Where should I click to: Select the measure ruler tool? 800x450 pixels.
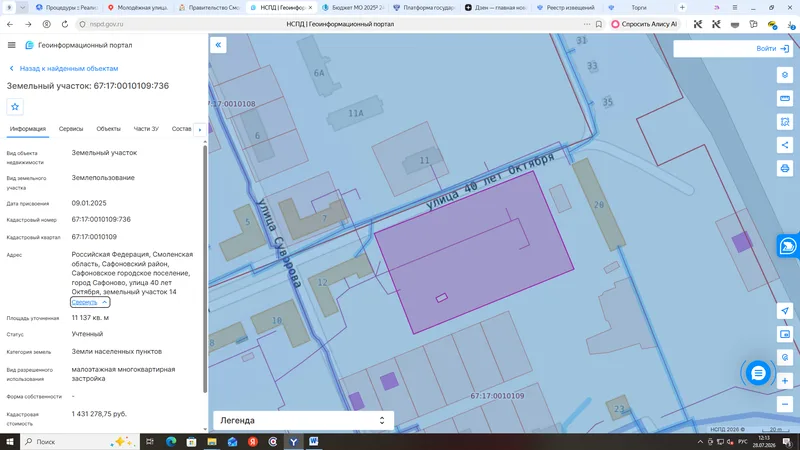pyautogui.click(x=785, y=98)
